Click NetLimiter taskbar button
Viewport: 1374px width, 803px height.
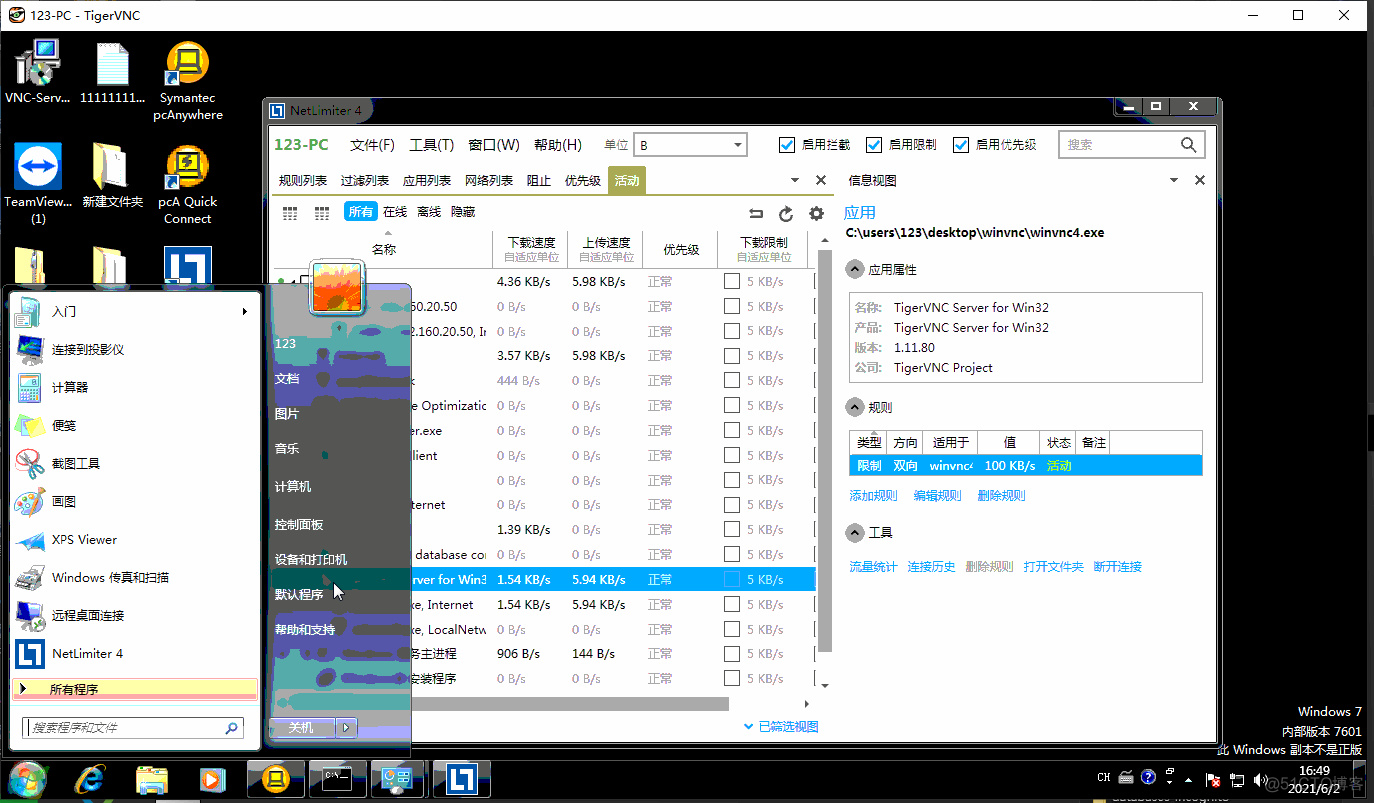coord(461,778)
